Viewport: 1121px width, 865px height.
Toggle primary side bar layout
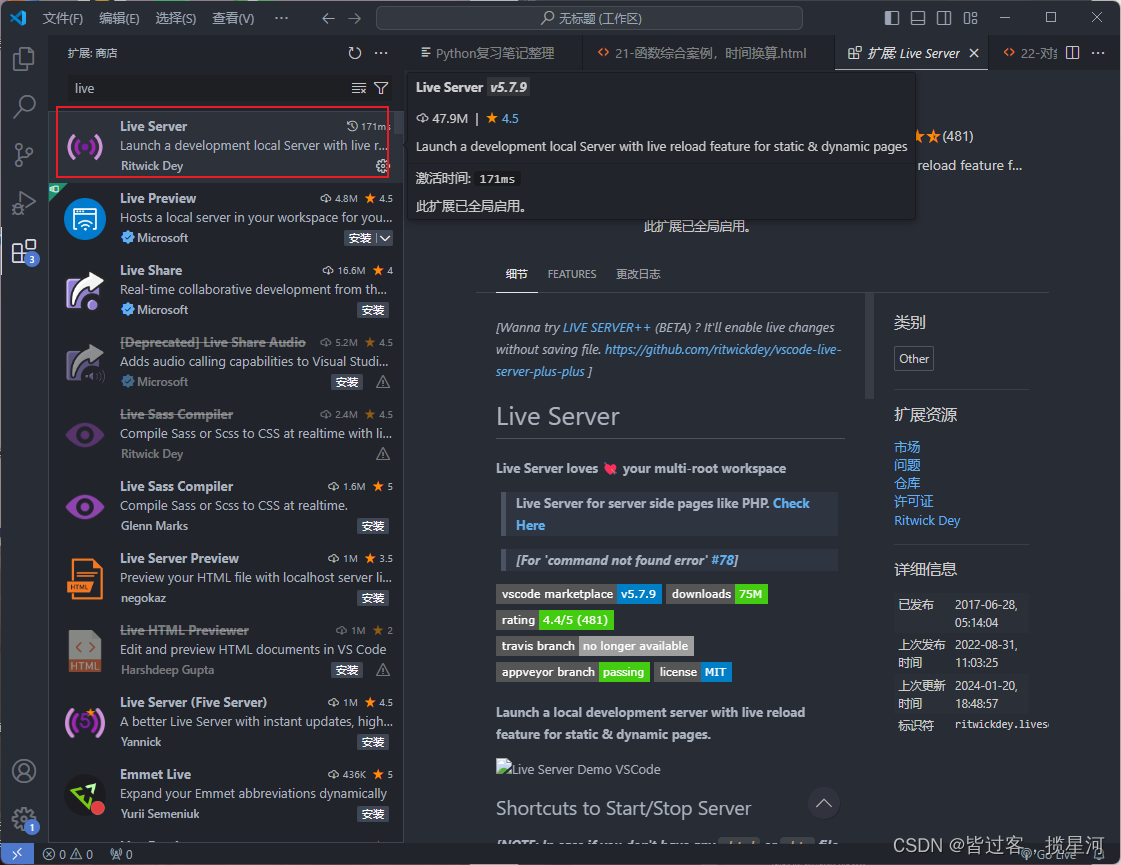point(892,18)
